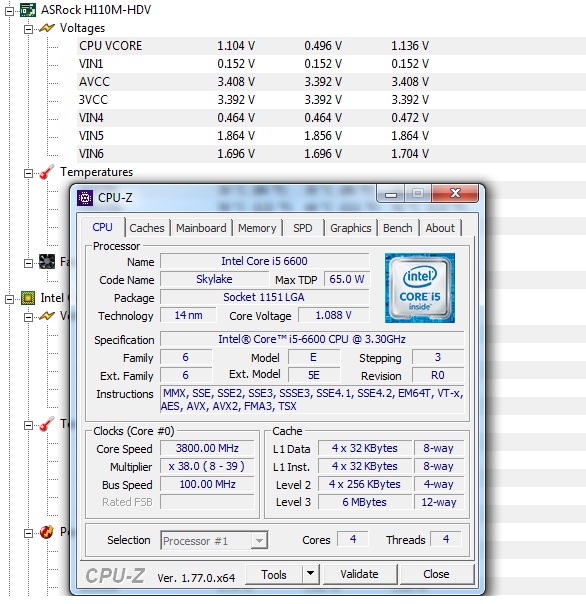Collapse the ASRock H110M-HDV tree node
Screen dimensions: 586x604
tap(9, 11)
